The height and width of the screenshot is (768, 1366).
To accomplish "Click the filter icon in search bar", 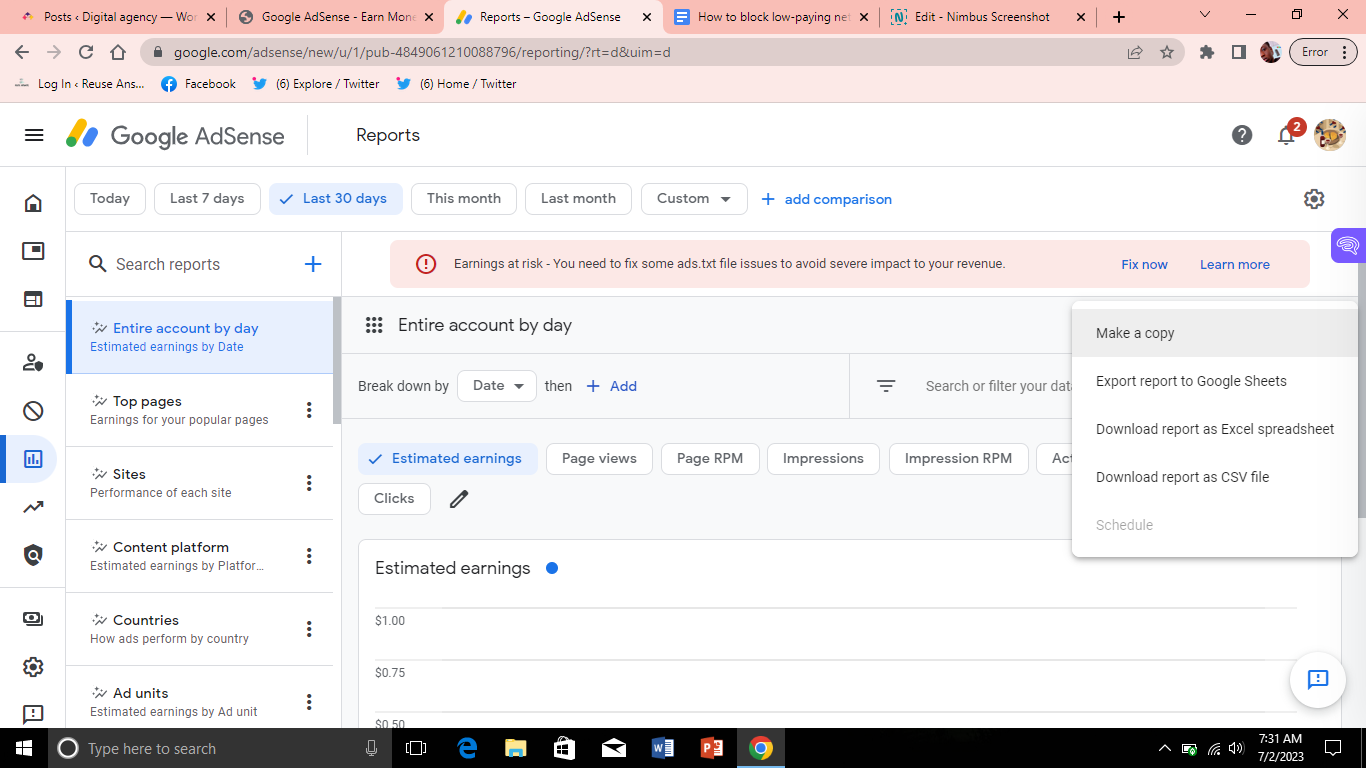I will [x=886, y=386].
